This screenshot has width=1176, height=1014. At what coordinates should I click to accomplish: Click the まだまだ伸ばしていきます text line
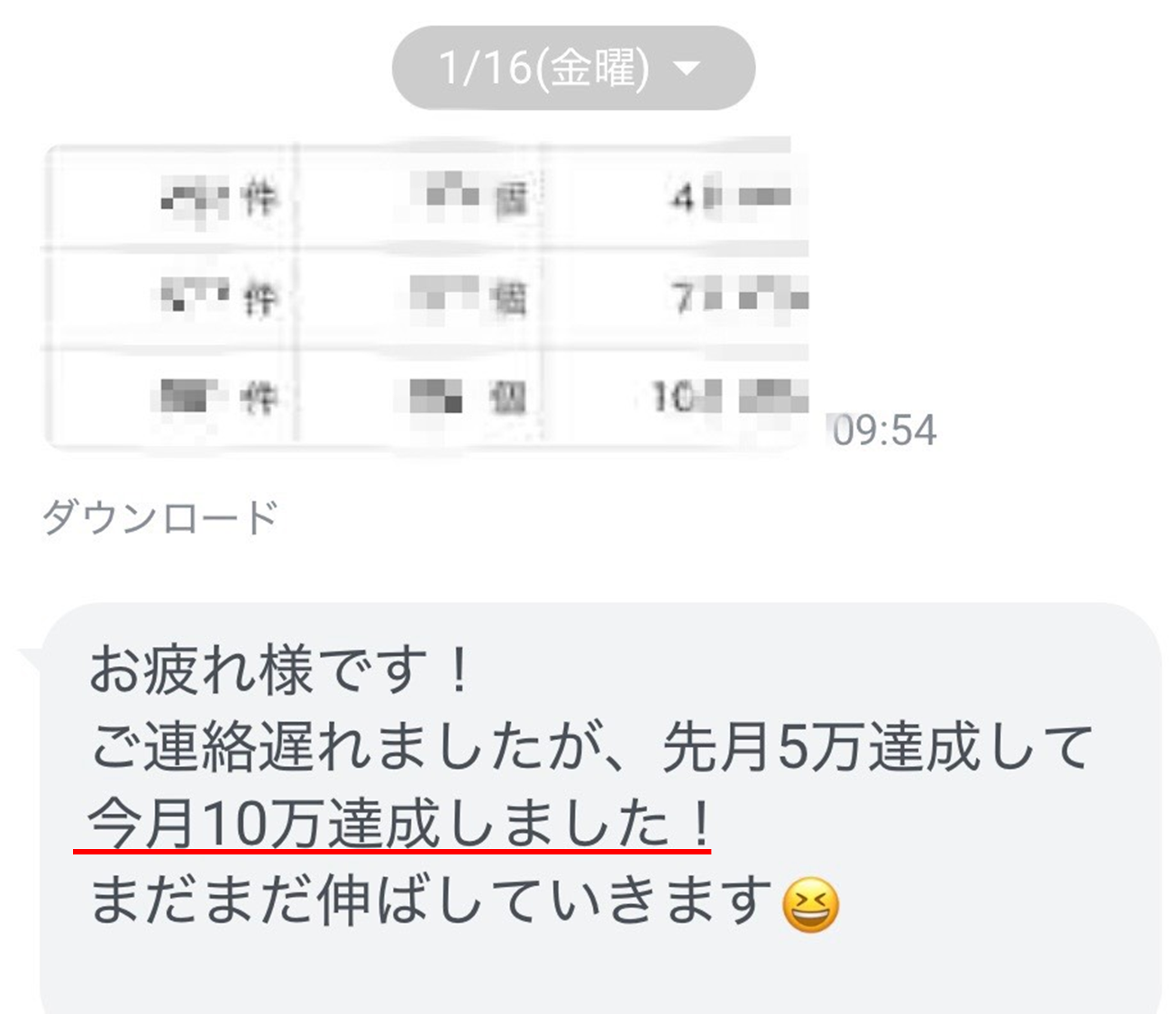coord(433,901)
